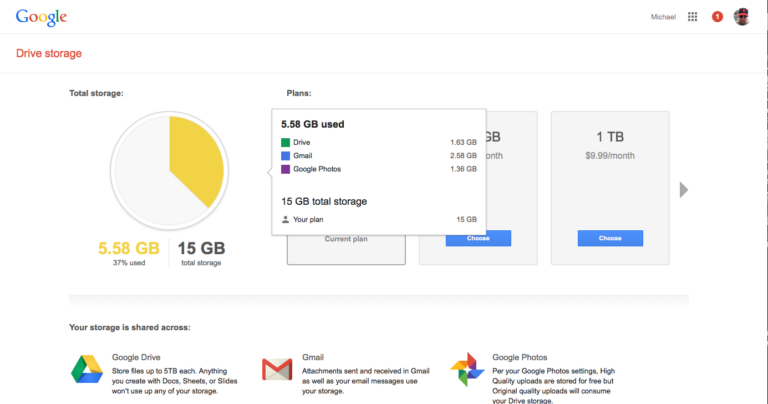Click the Google Photos pinwheel icon
Viewport: 768px width, 404px height.
click(467, 370)
